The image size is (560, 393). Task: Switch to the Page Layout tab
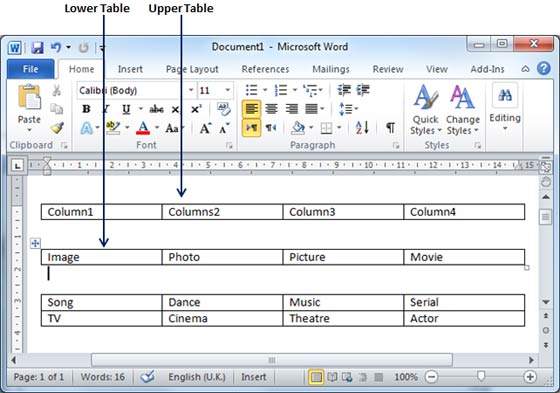tap(192, 69)
